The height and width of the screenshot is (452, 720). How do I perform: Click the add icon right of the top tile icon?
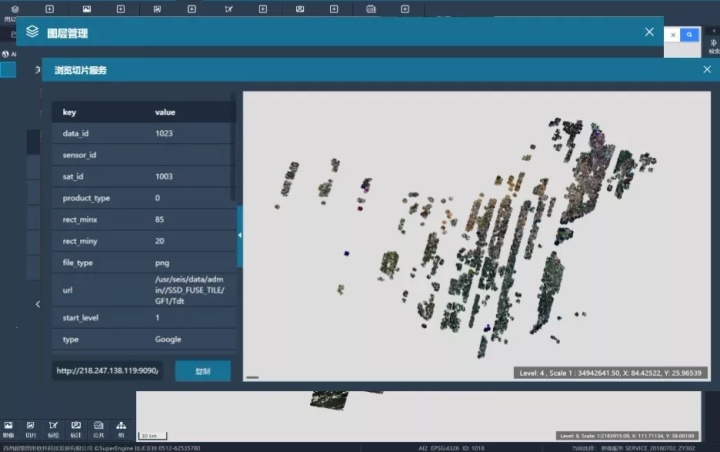tap(192, 9)
